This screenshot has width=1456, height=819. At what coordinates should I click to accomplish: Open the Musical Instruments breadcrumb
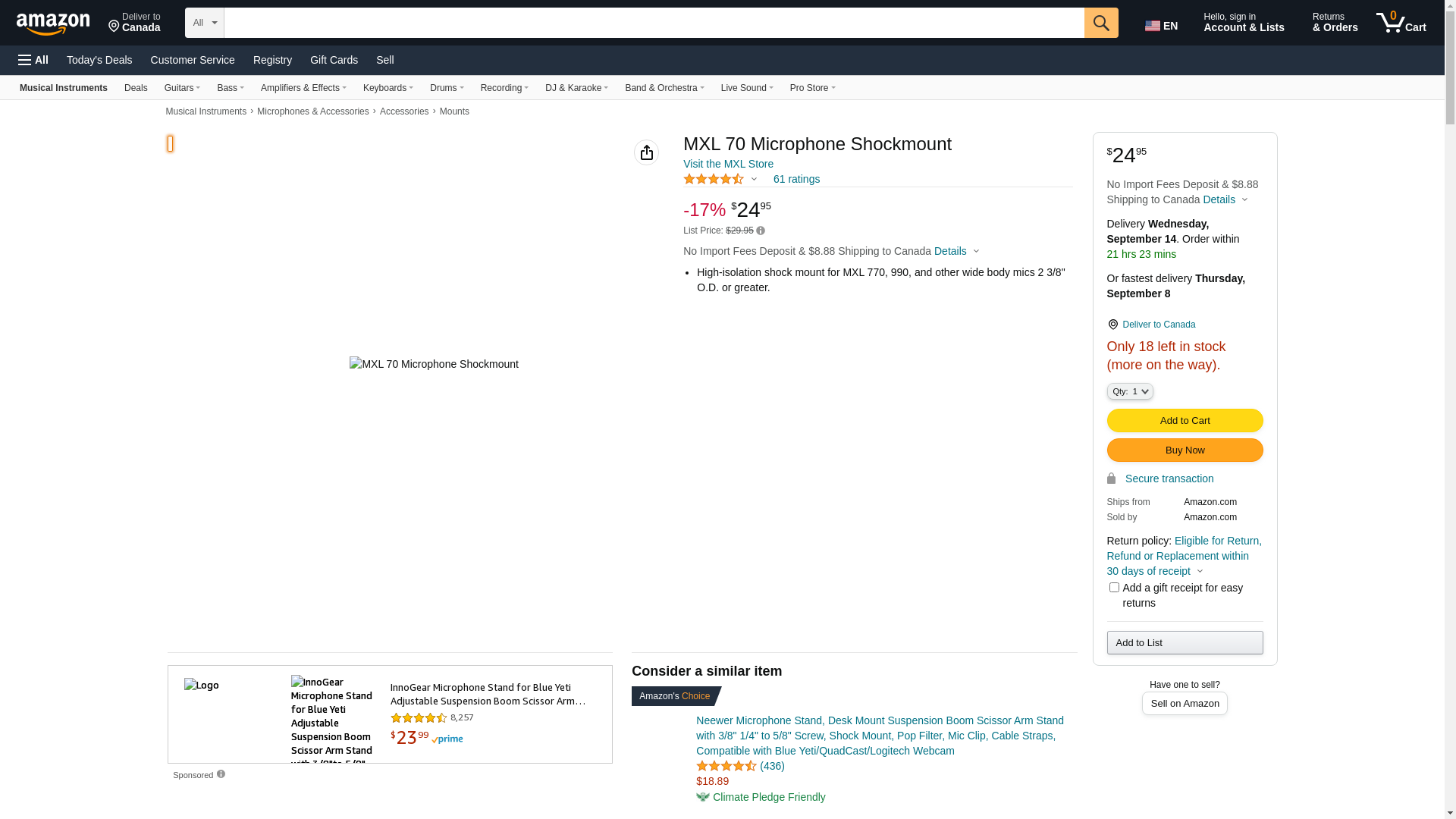[x=206, y=111]
